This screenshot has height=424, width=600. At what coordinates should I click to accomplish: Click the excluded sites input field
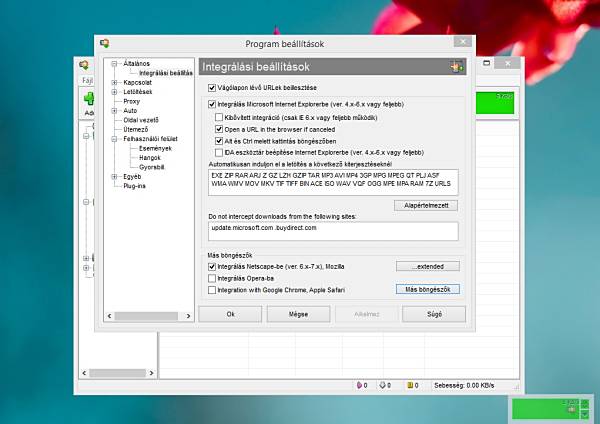tap(333, 232)
